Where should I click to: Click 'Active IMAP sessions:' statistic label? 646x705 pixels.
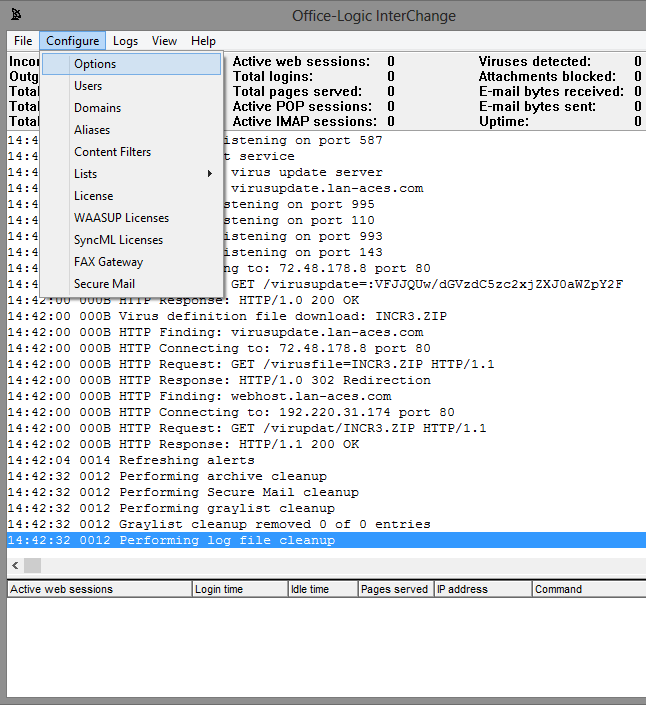(304, 121)
